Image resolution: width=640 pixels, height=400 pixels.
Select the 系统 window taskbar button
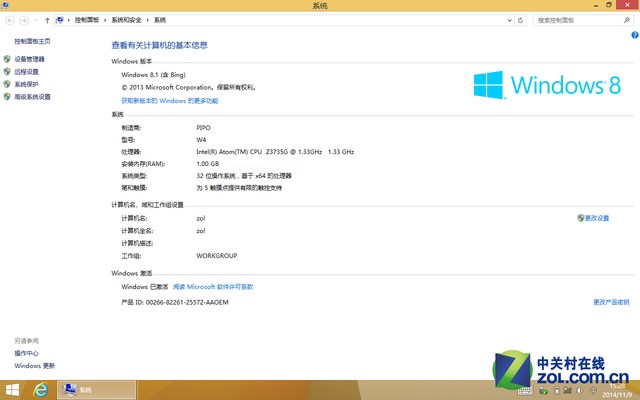pyautogui.click(x=96, y=390)
